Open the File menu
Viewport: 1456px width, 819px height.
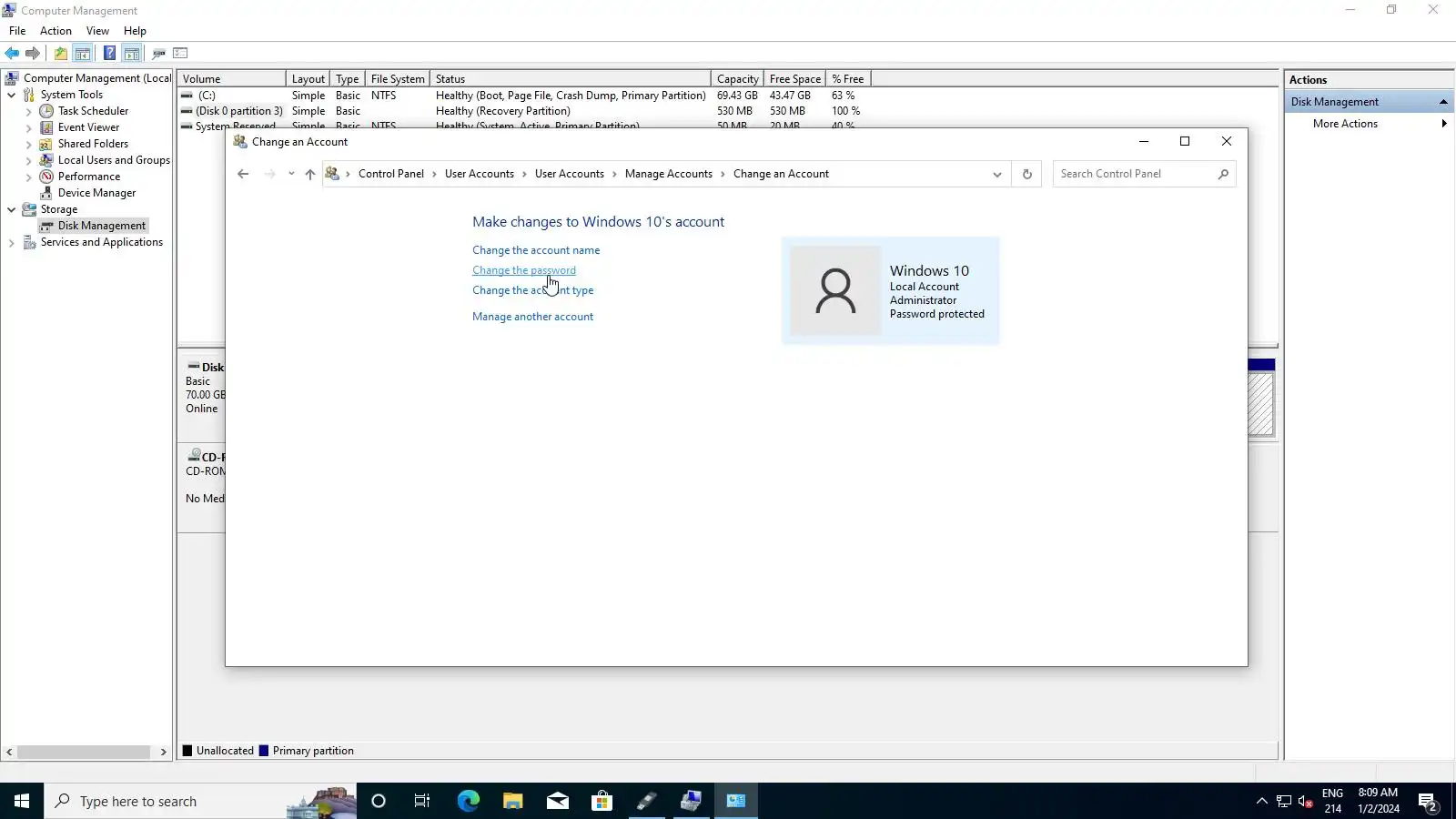click(x=17, y=31)
